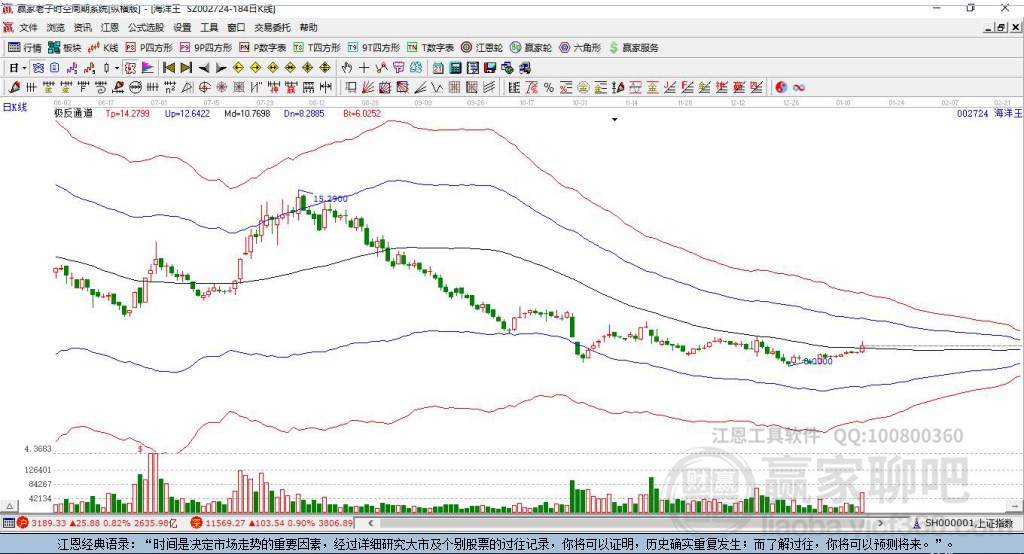Click the status bar grid icon
The image size is (1024, 554).
pos(8,523)
